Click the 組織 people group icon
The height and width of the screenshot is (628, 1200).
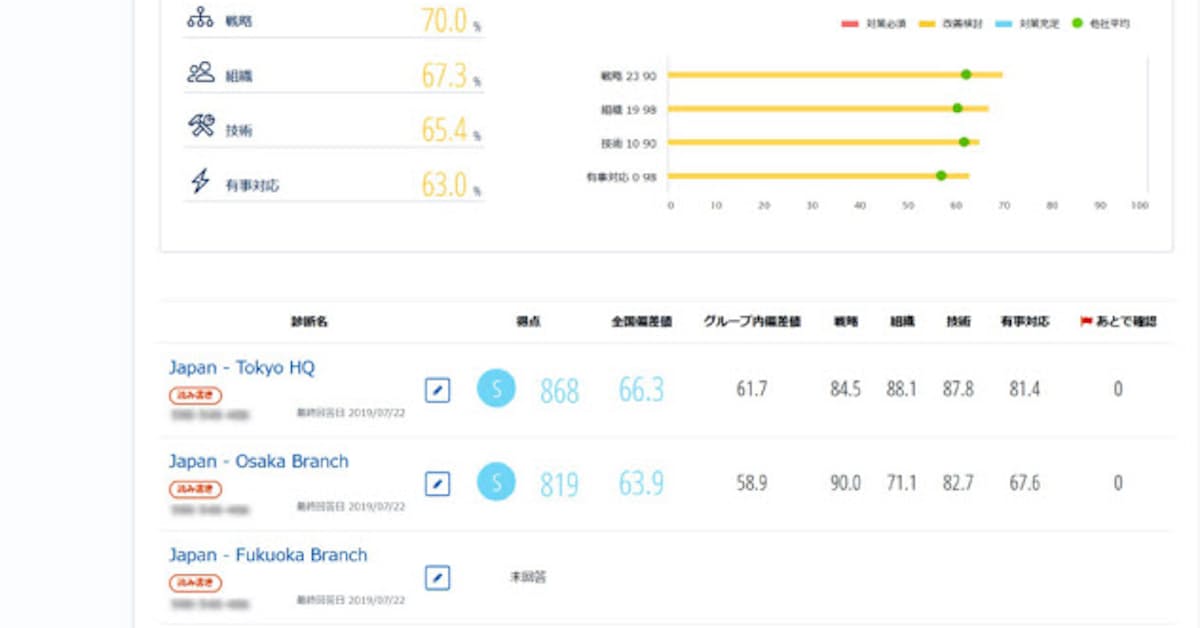(201, 72)
